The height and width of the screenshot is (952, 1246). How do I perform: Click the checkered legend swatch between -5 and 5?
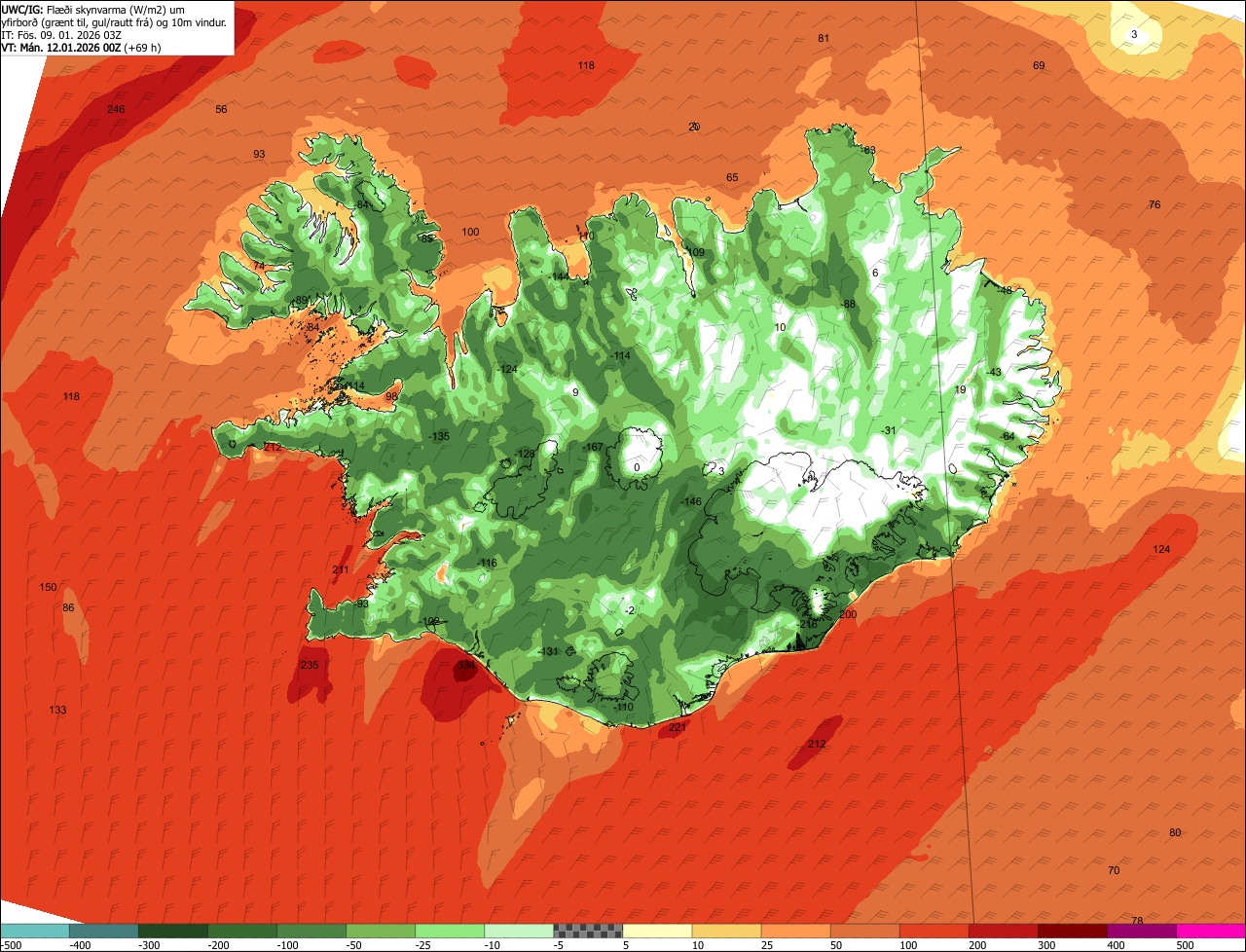point(589,931)
